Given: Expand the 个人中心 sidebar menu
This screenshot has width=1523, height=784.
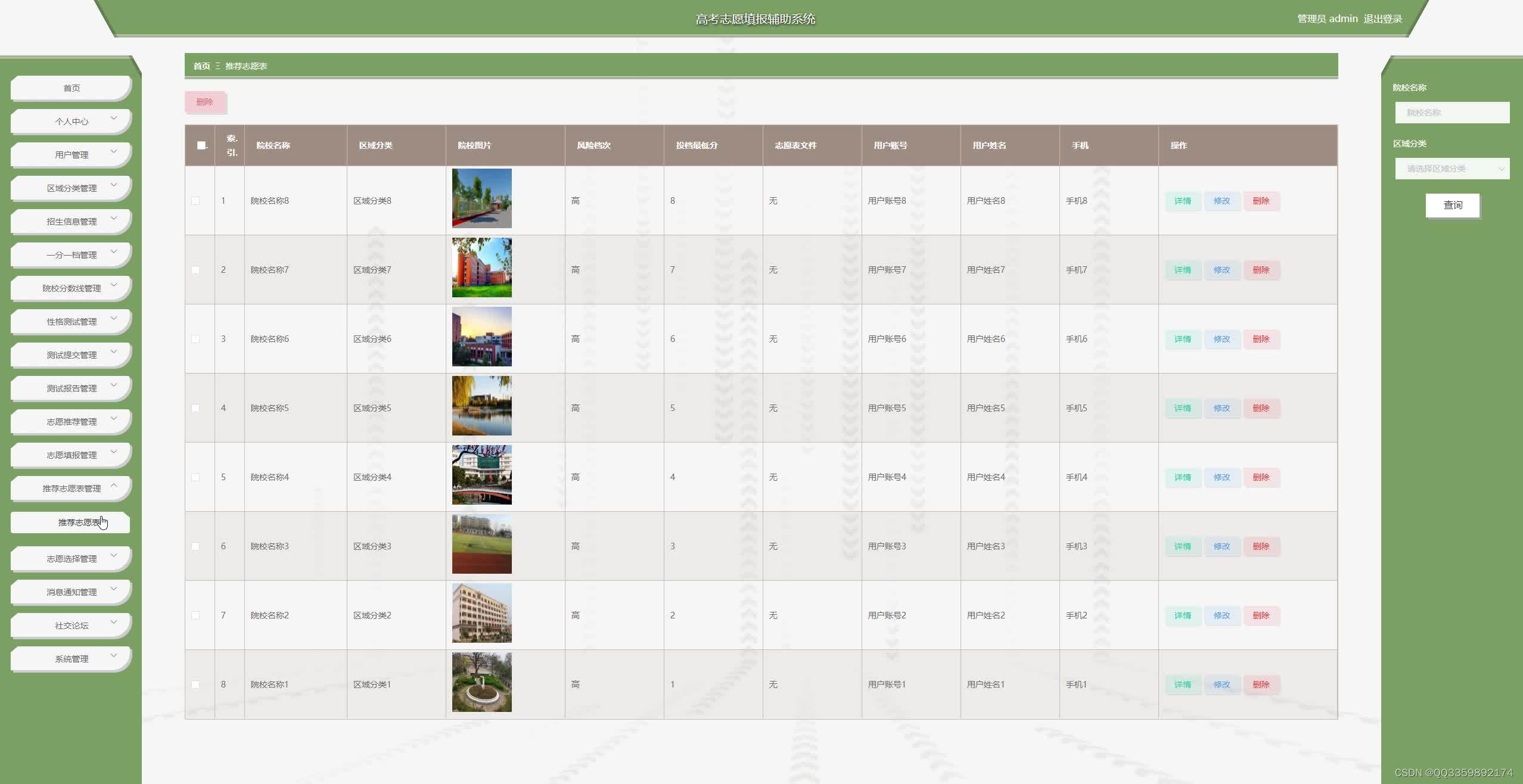Looking at the screenshot, I should (71, 122).
